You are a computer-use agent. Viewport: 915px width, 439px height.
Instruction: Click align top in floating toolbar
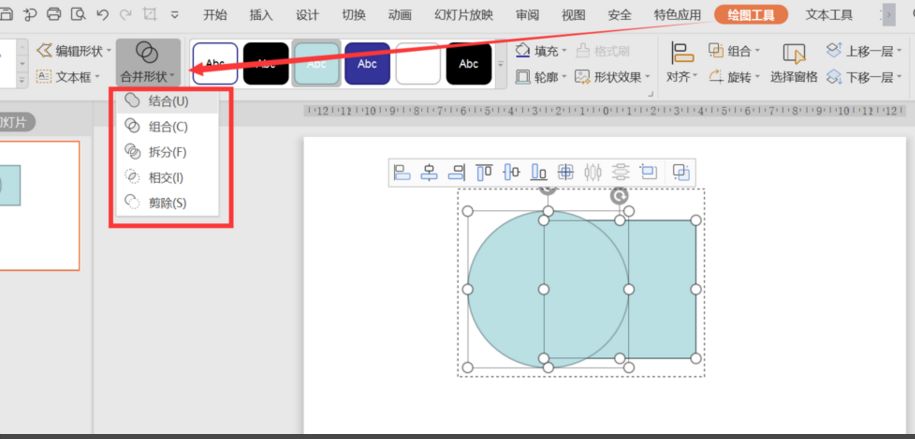coord(484,172)
